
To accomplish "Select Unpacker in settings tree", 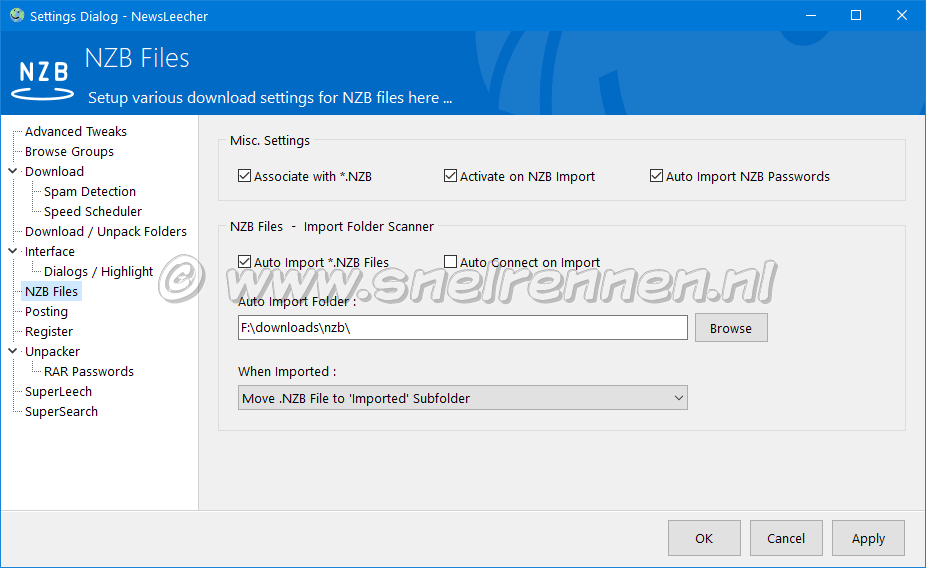I will [x=52, y=352].
